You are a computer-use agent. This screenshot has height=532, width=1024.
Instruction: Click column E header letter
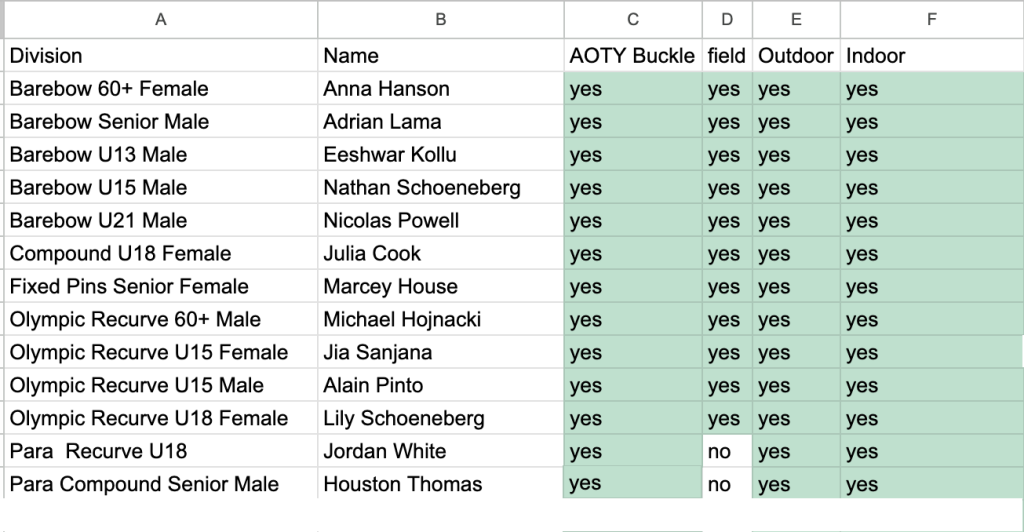click(x=796, y=18)
